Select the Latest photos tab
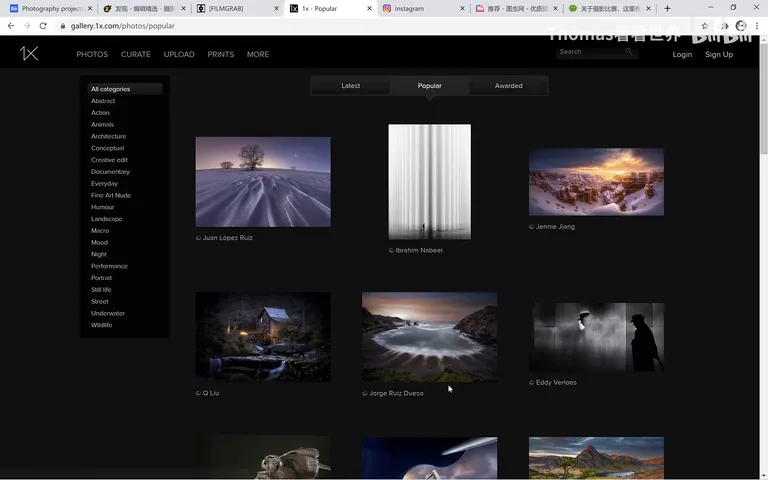This screenshot has width=768, height=480. (x=351, y=86)
